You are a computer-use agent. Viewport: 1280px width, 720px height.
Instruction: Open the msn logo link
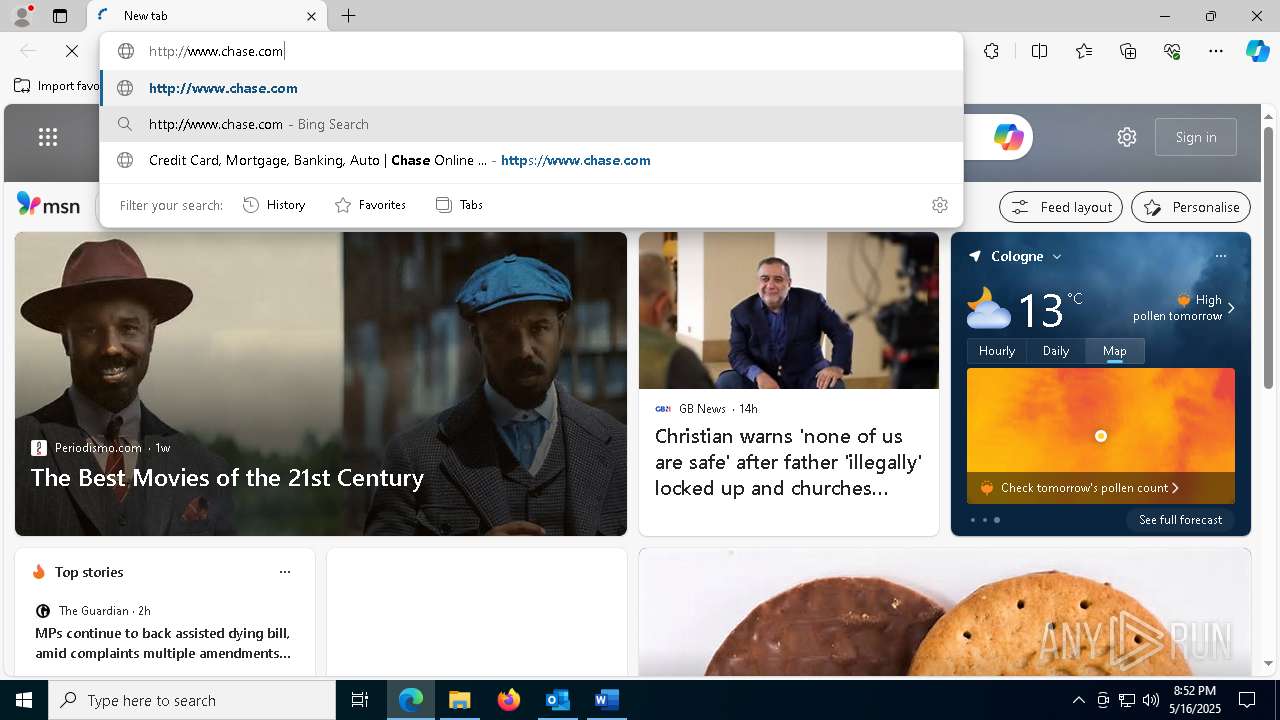click(x=48, y=205)
